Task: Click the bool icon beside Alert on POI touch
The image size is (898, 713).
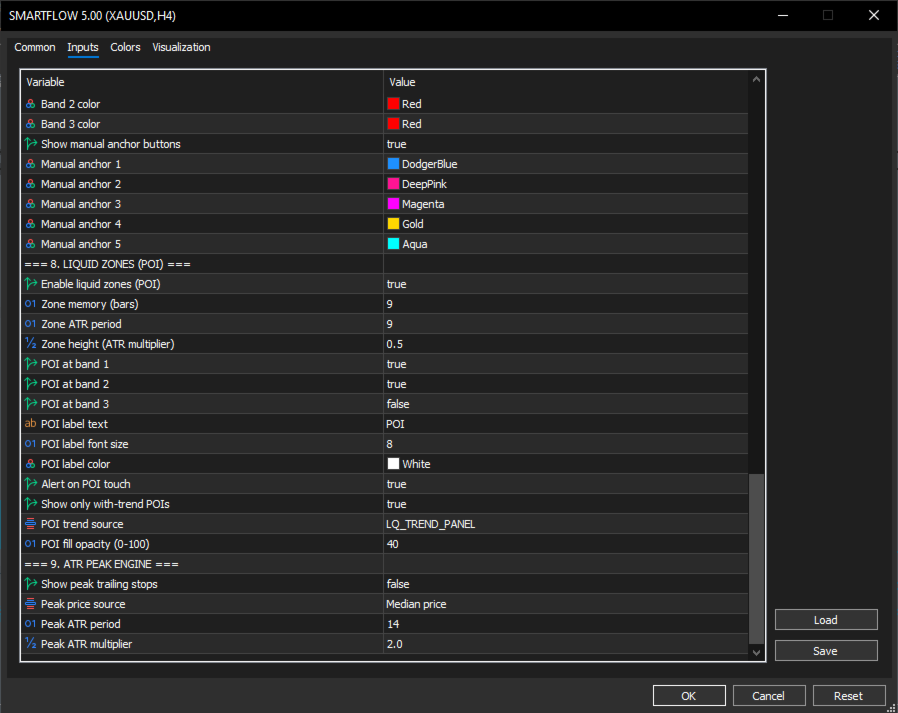Action: click(x=30, y=484)
